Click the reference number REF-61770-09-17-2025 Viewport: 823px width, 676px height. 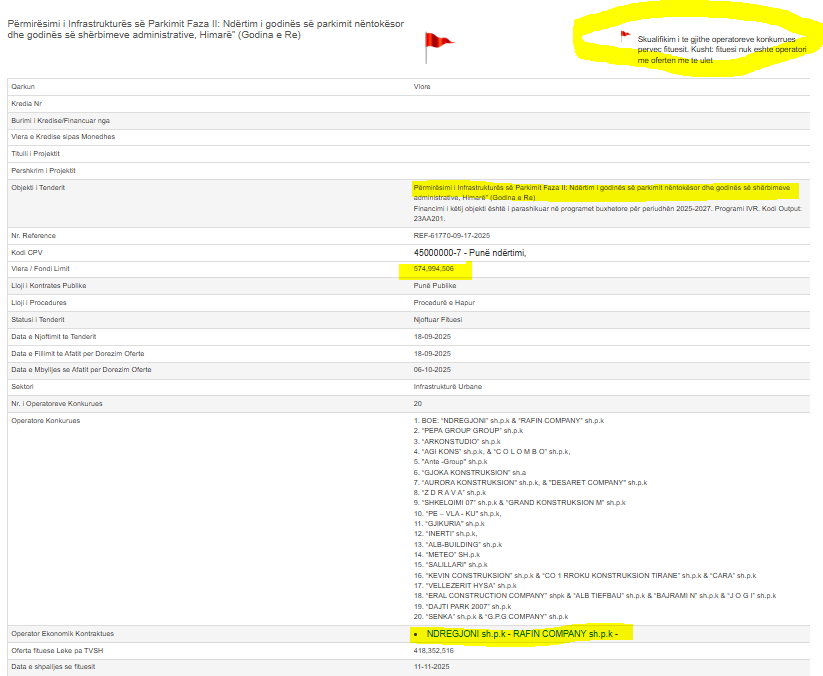click(453, 235)
